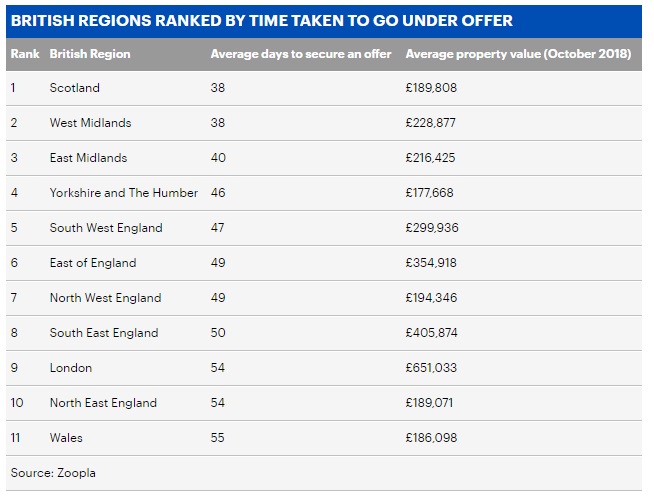Select the North East England cell

click(x=103, y=403)
